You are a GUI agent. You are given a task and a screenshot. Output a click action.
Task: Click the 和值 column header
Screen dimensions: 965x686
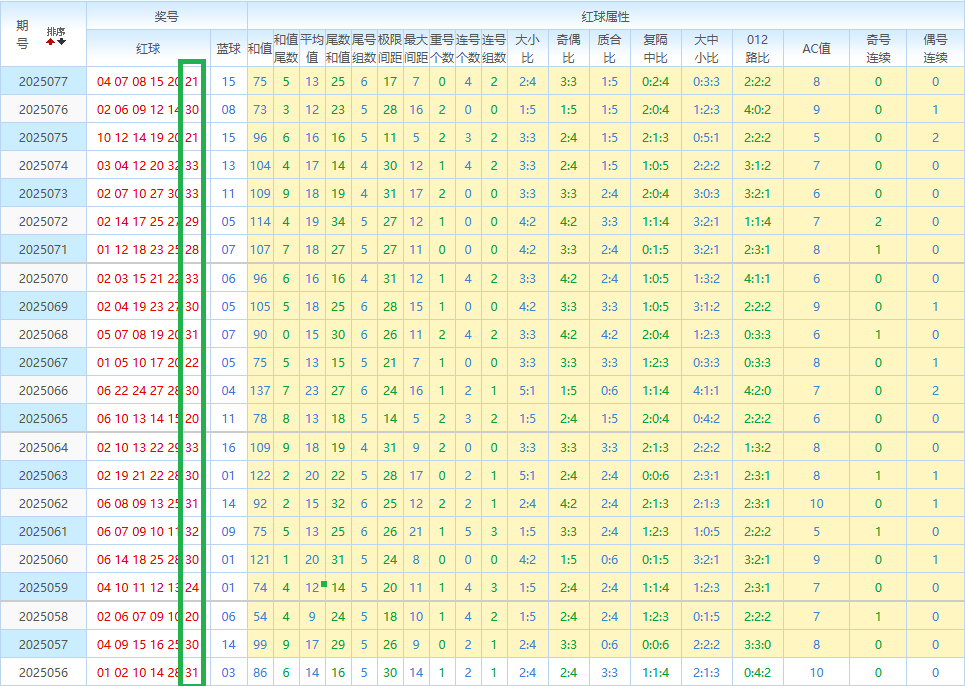(260, 49)
